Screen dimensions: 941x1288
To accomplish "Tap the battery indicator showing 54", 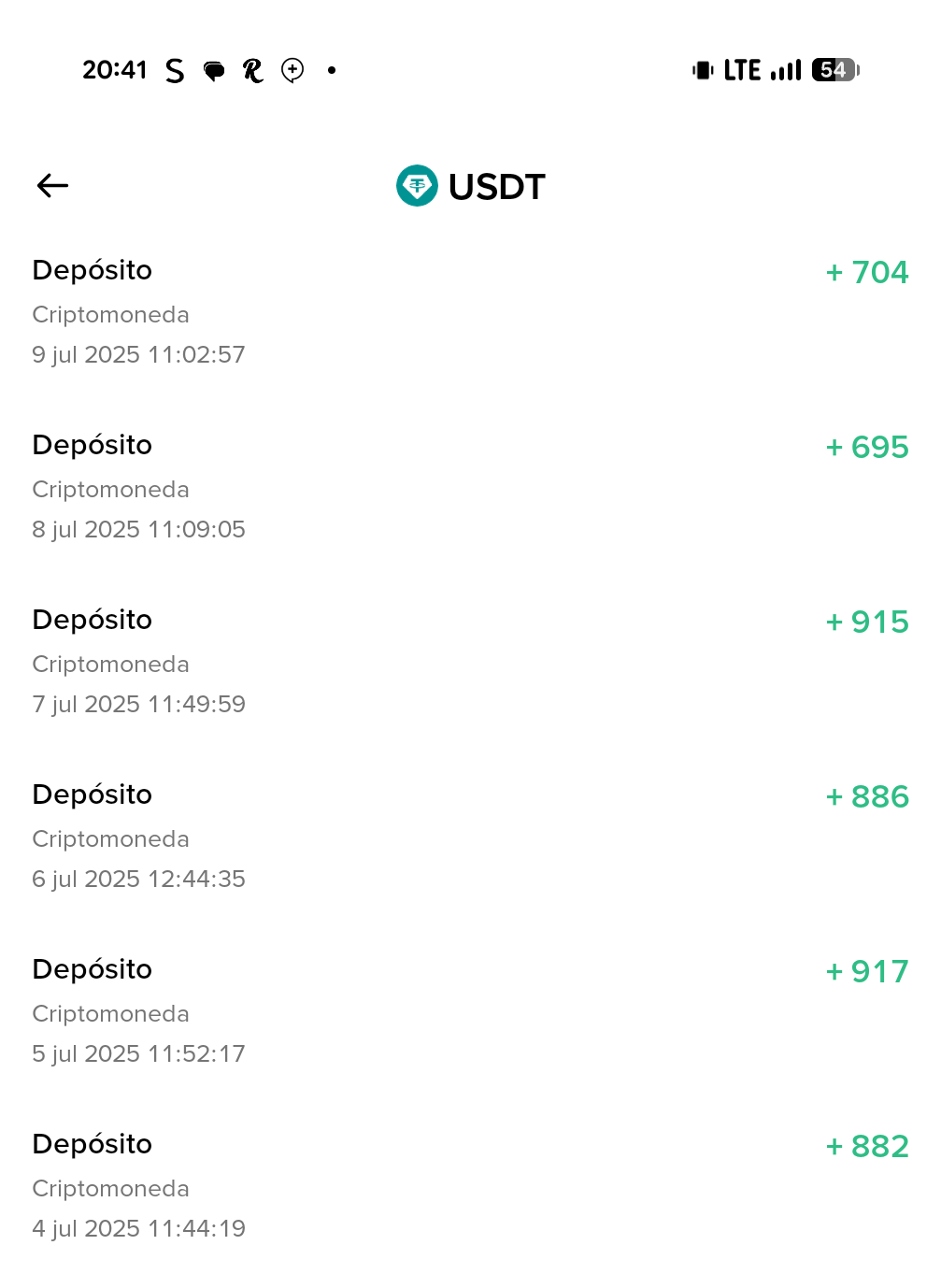I will pyautogui.click(x=834, y=70).
